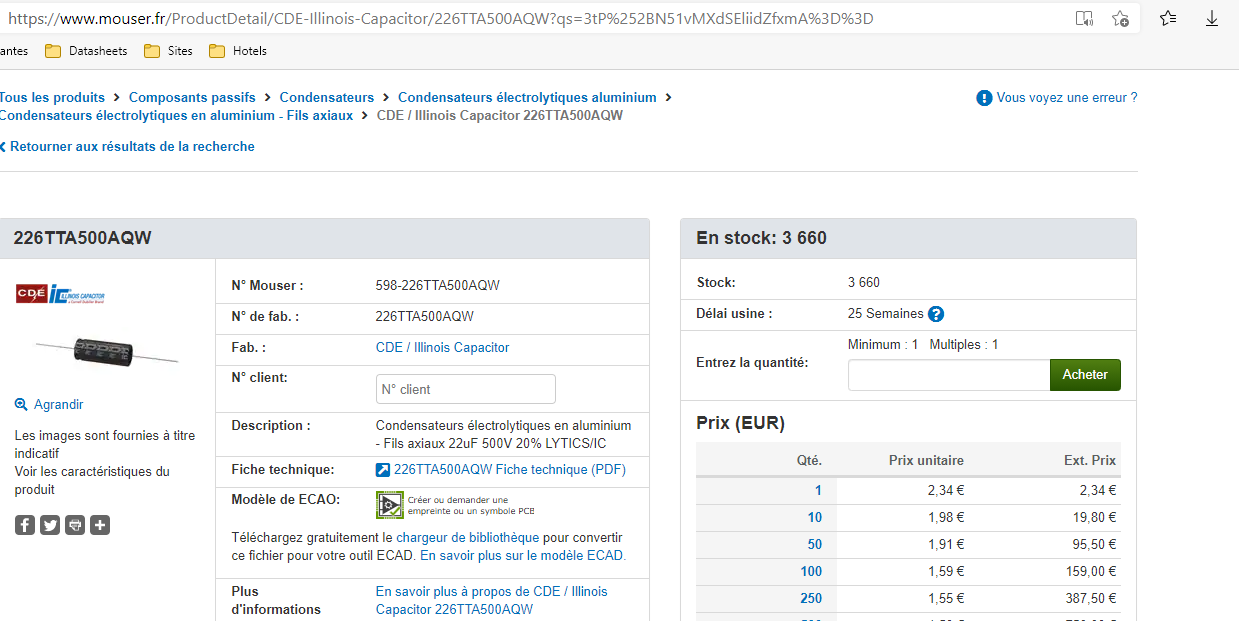Click the product title 226TTA500AQW header
The height and width of the screenshot is (621, 1239).
pyautogui.click(x=82, y=238)
